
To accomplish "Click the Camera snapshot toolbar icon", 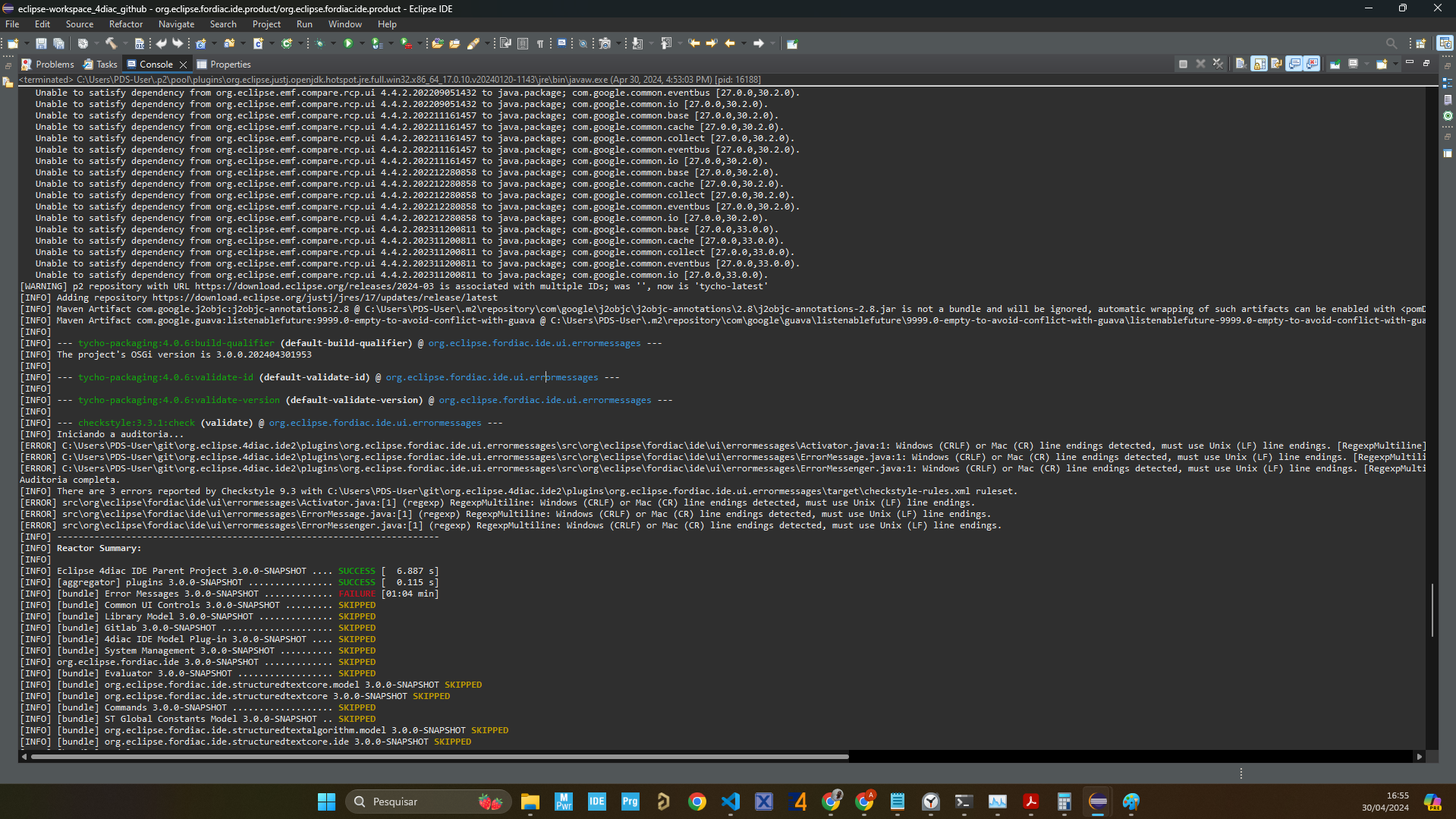I will click(605, 43).
